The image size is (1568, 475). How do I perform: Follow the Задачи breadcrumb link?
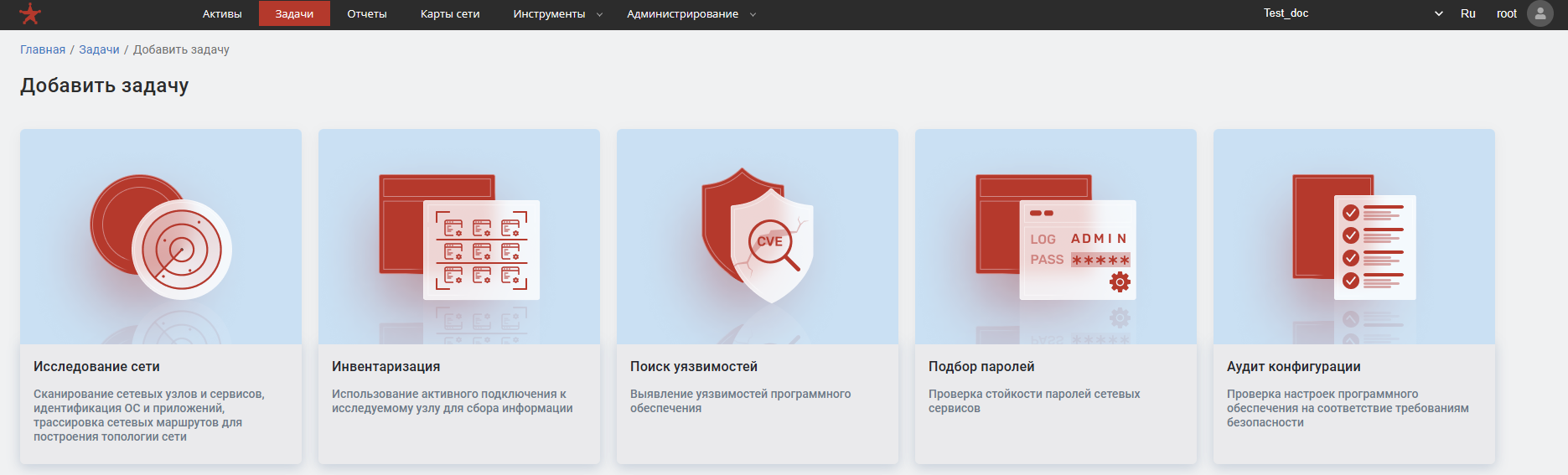[99, 49]
